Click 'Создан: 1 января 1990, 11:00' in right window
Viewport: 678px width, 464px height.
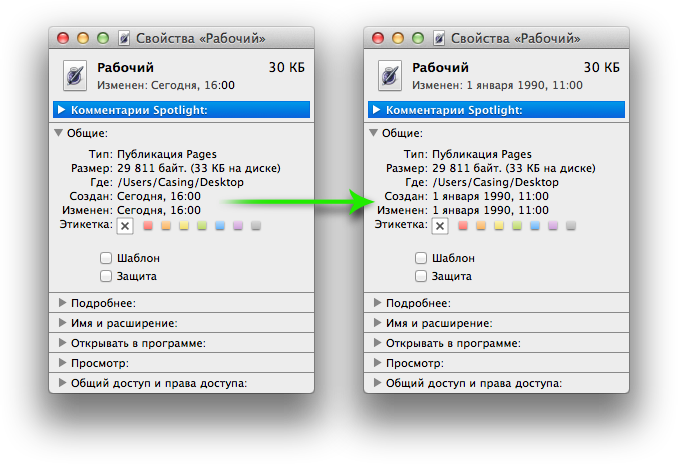pos(467,196)
